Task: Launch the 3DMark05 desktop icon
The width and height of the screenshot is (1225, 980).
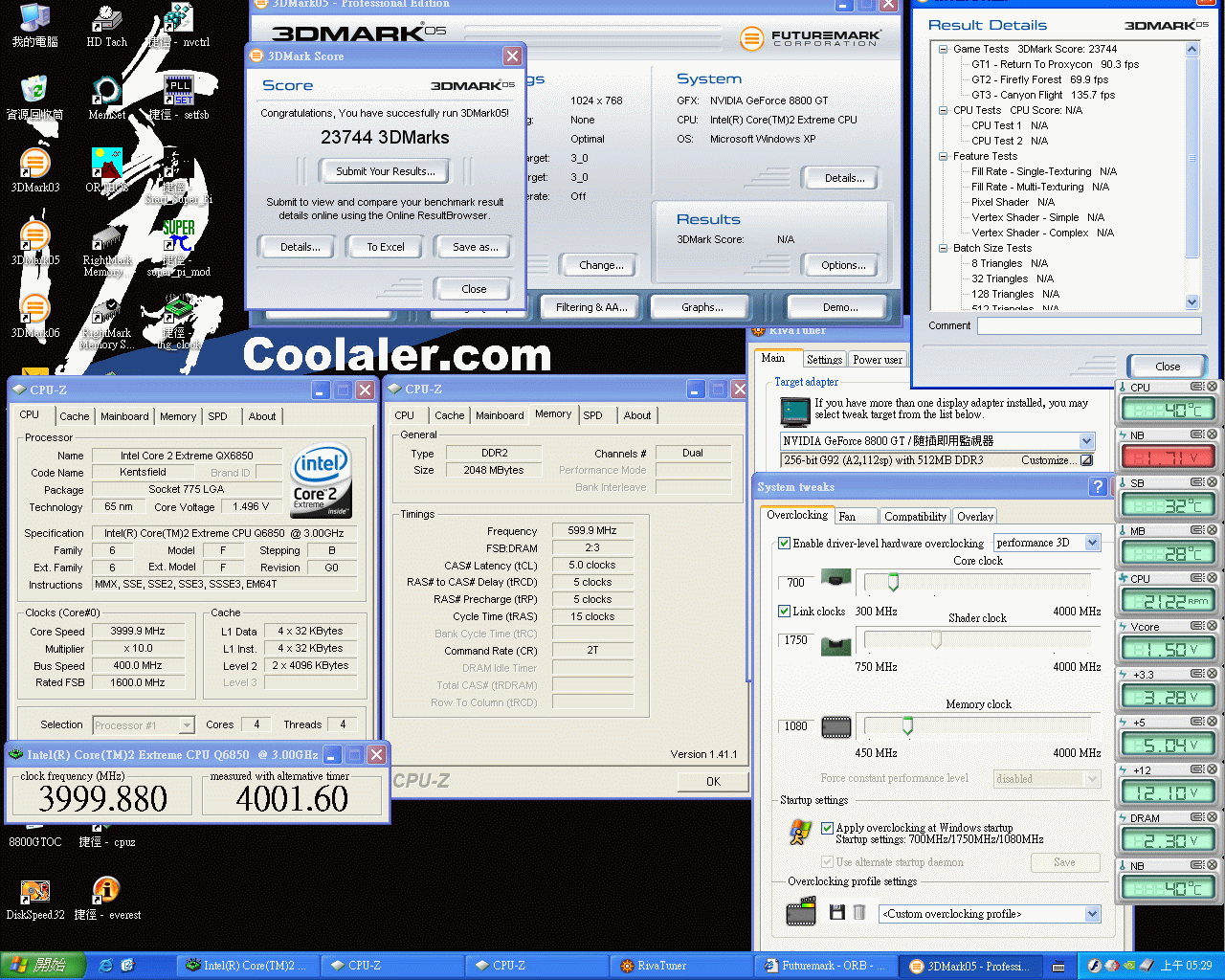Action: (34, 242)
